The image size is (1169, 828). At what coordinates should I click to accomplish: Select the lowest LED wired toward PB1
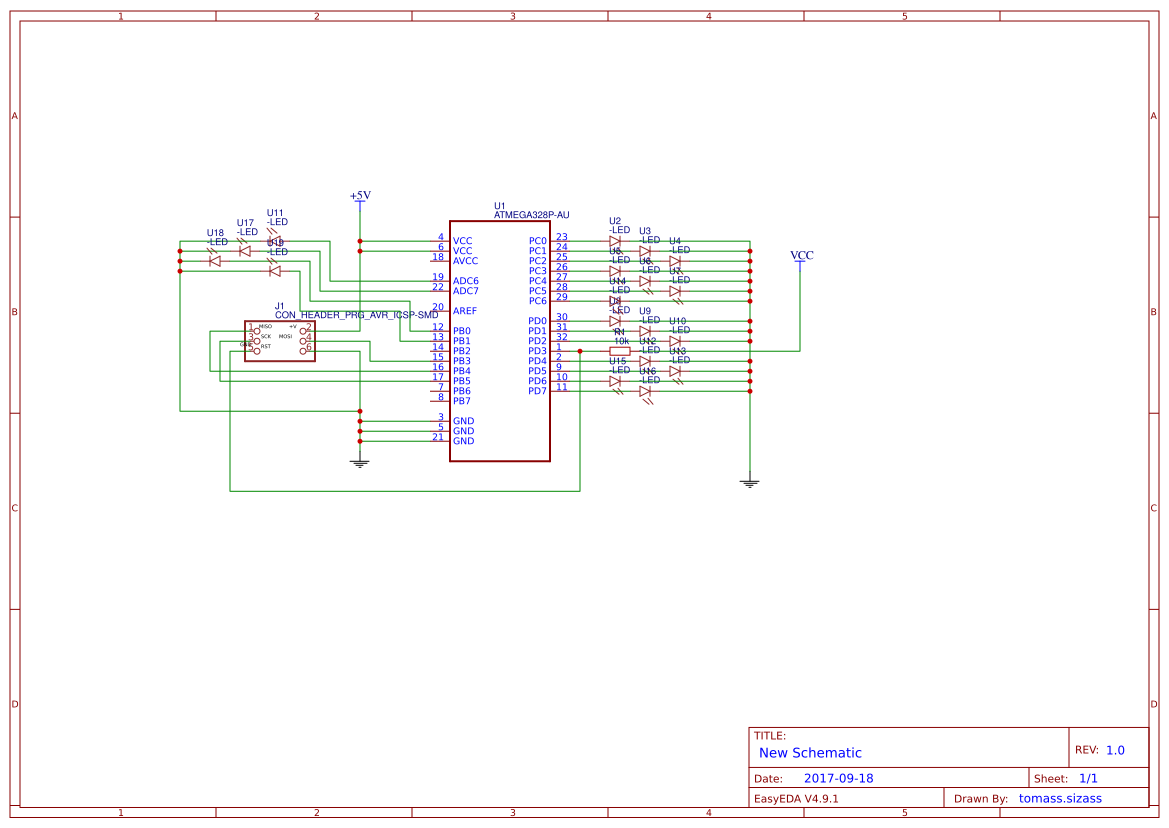pyautogui.click(x=274, y=272)
